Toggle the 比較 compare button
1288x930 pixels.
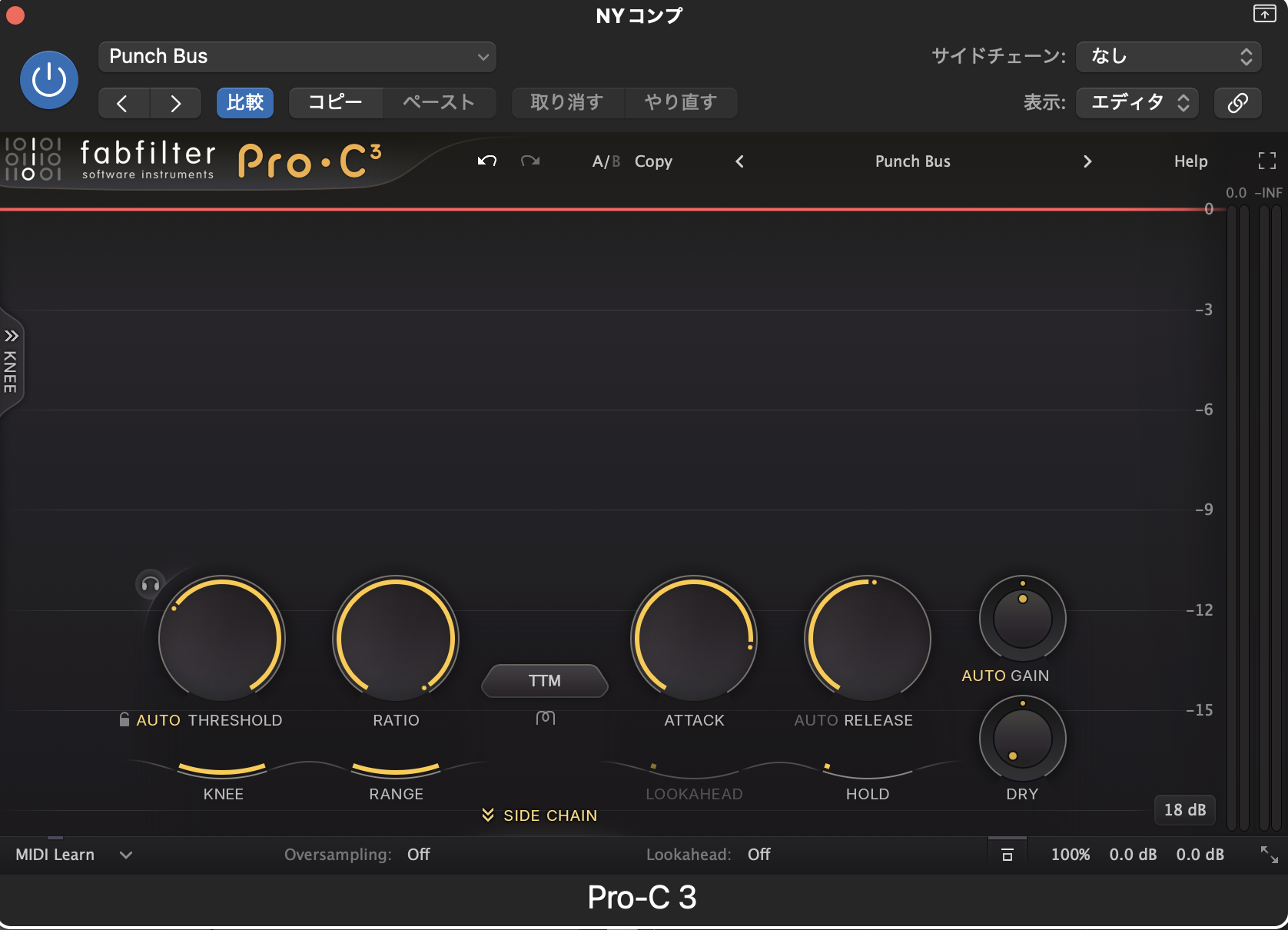pyautogui.click(x=245, y=103)
